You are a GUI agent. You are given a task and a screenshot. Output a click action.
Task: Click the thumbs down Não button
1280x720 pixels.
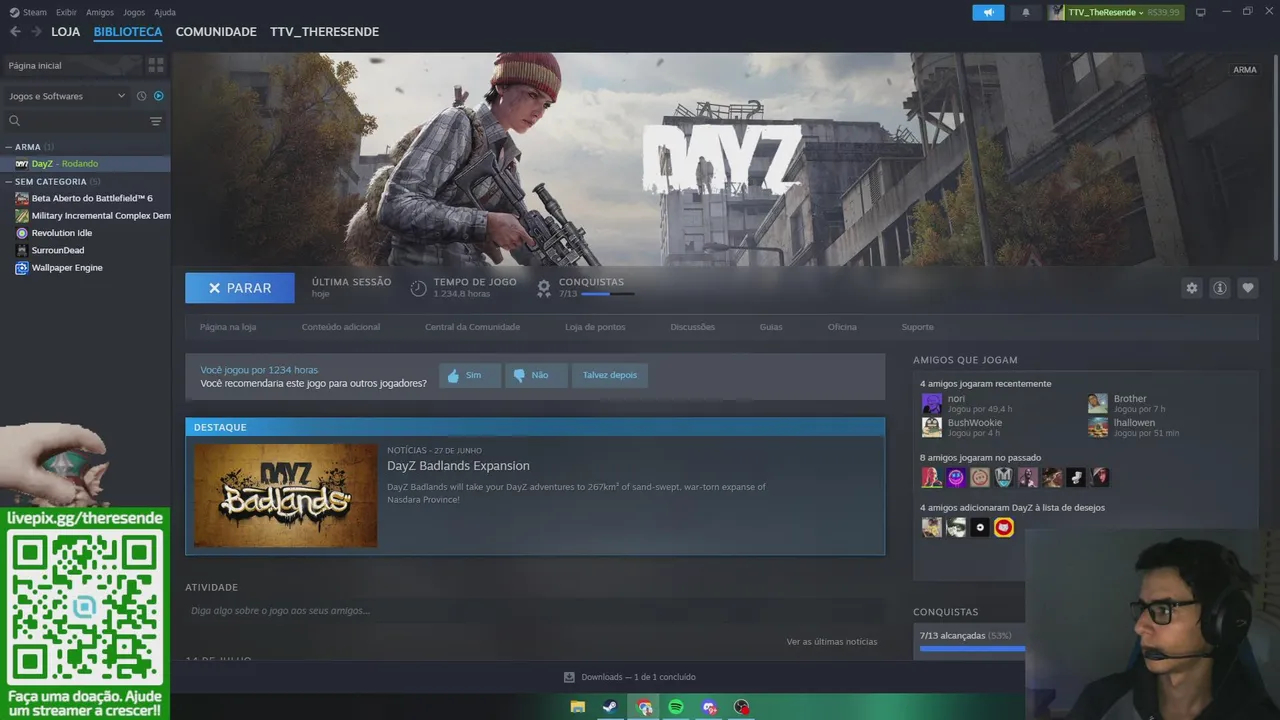click(x=536, y=376)
